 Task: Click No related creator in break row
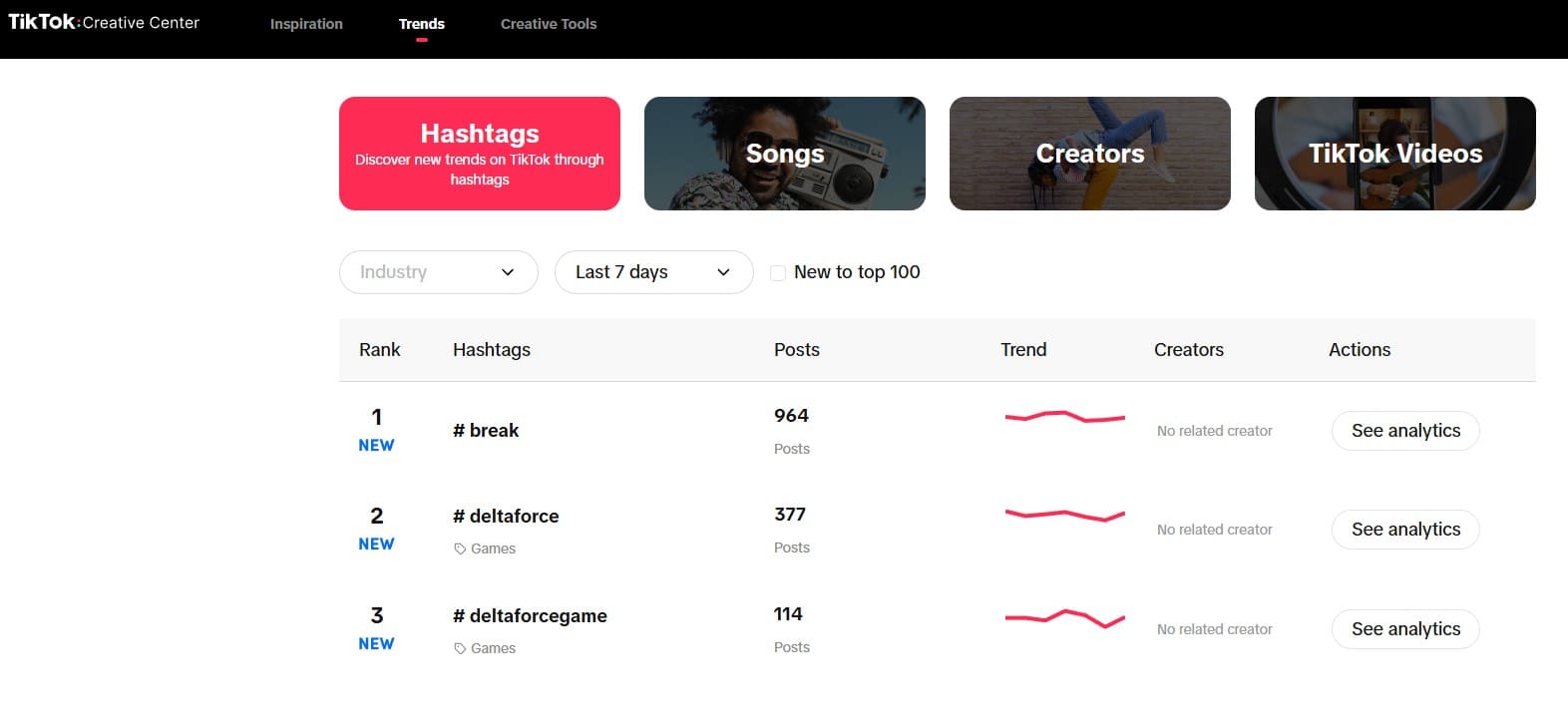coord(1215,431)
